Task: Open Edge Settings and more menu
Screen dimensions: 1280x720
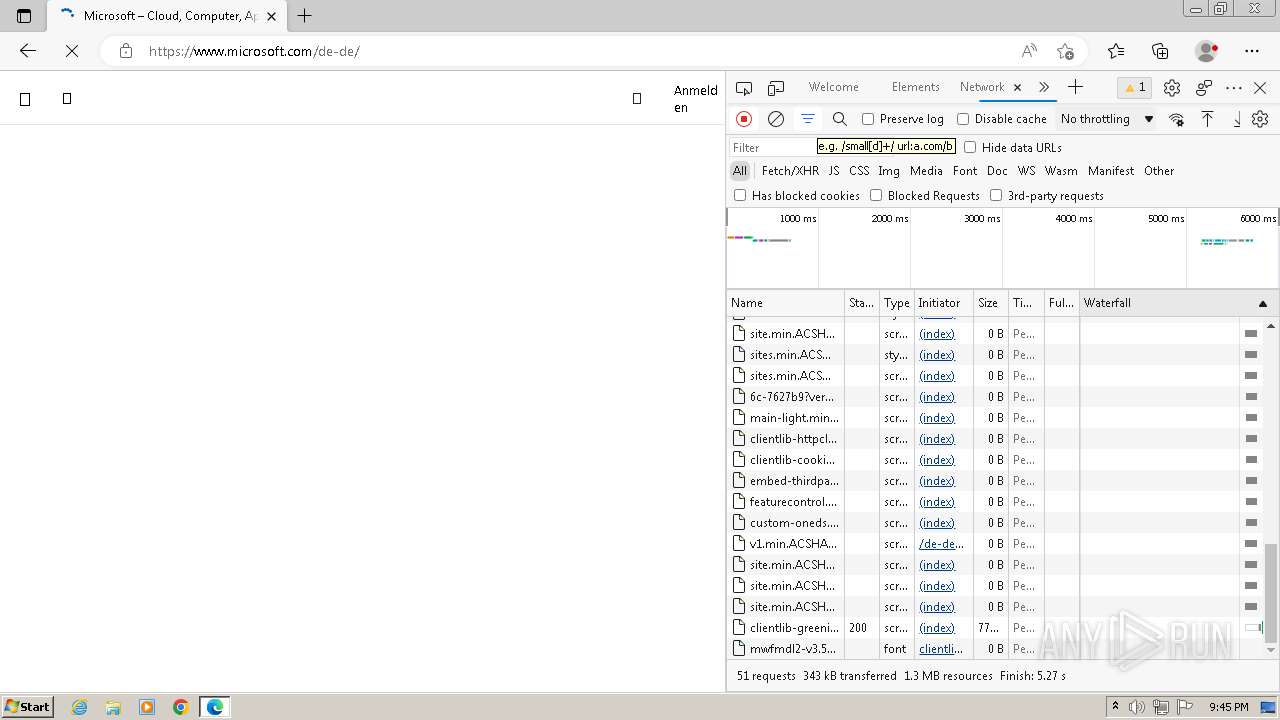Action: pos(1252,51)
